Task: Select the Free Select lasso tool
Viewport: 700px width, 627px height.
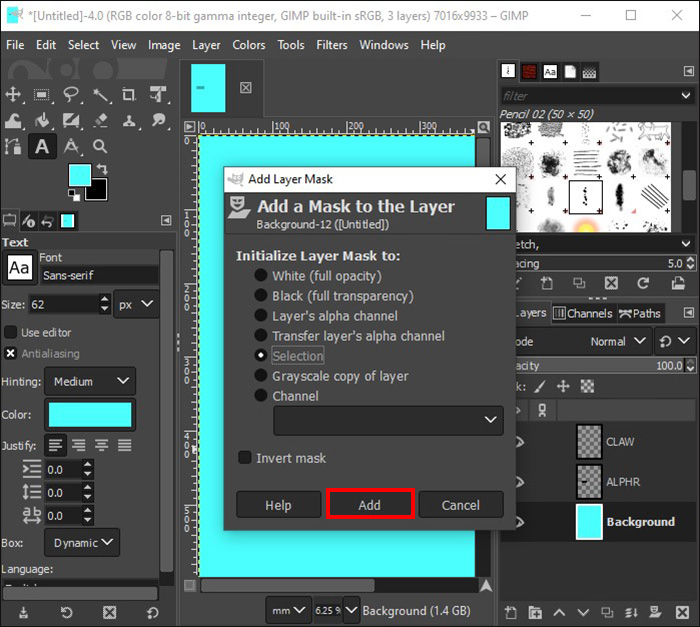Action: tap(71, 95)
